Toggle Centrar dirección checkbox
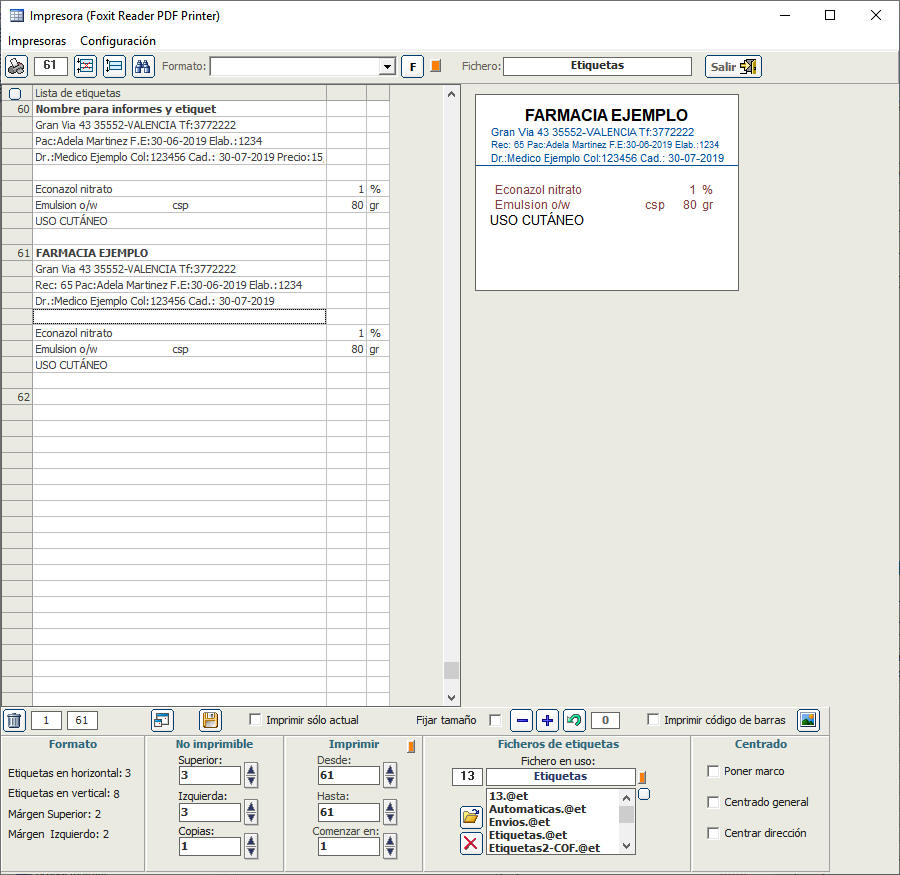900x875 pixels. pyautogui.click(x=713, y=833)
